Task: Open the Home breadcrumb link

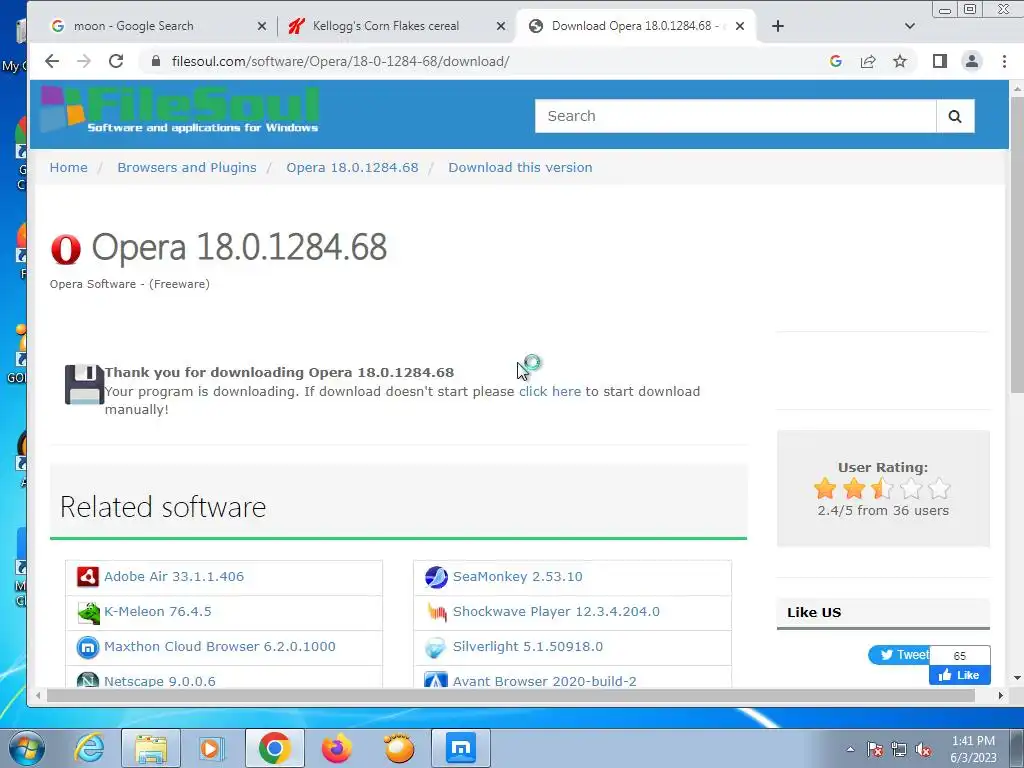Action: (69, 167)
